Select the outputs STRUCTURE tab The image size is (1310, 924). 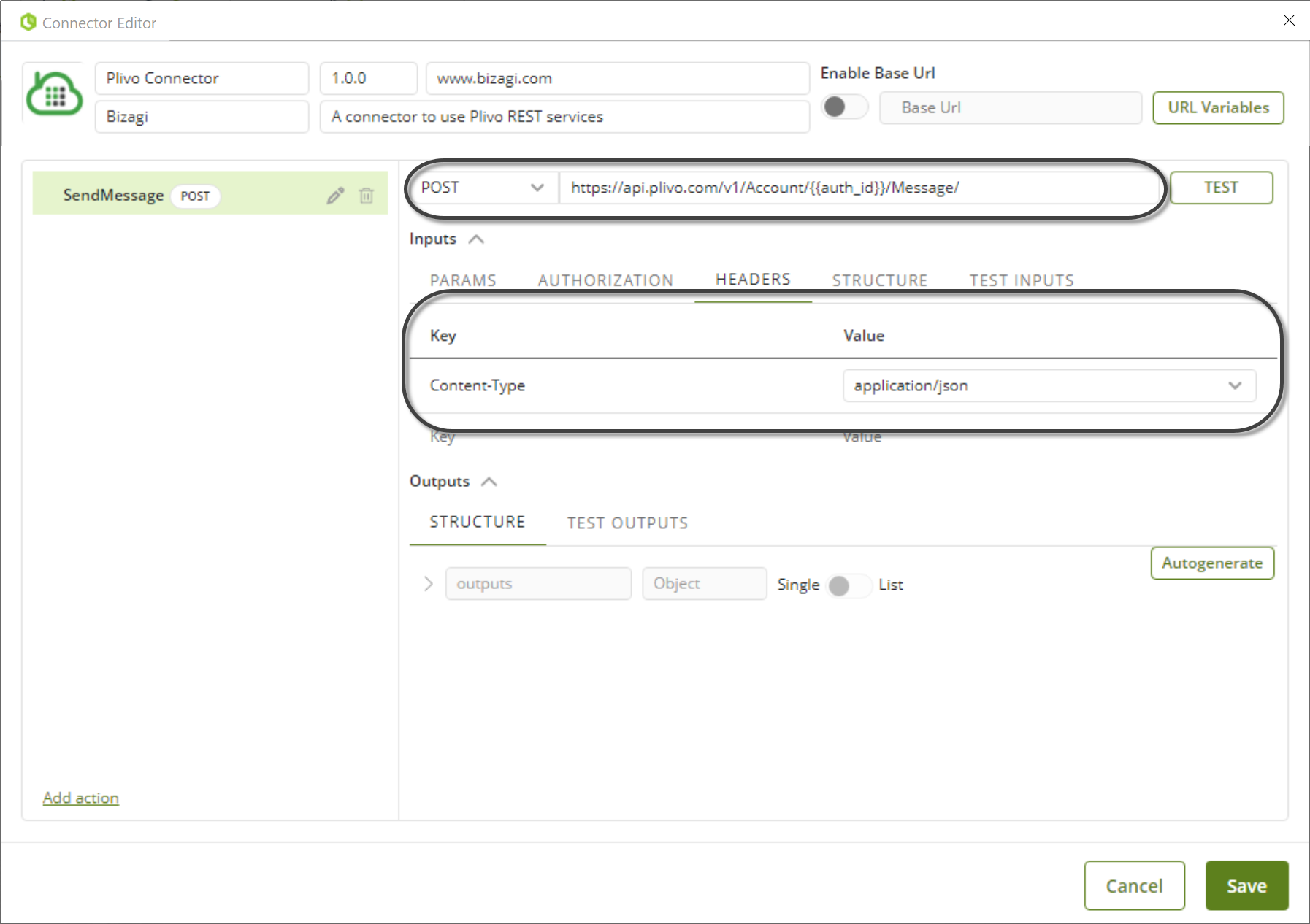(x=478, y=522)
